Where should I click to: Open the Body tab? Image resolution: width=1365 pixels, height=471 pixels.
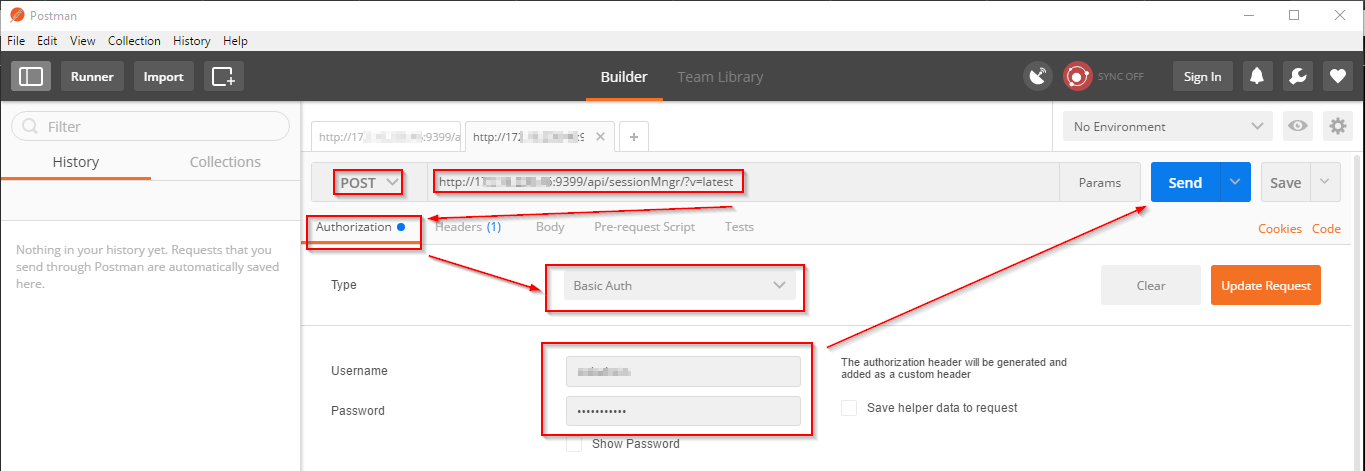coord(550,227)
